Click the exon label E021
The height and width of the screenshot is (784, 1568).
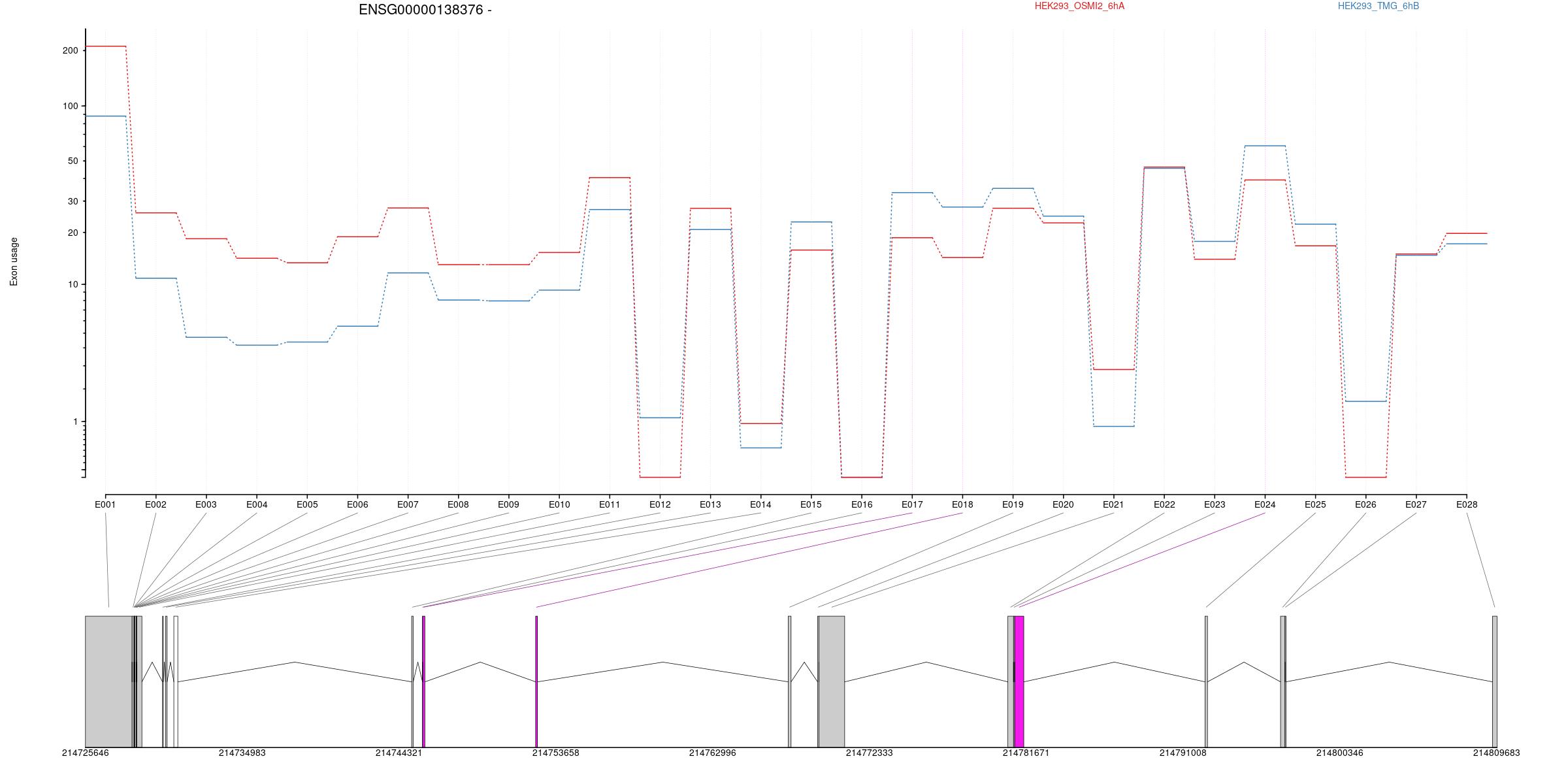[1113, 504]
